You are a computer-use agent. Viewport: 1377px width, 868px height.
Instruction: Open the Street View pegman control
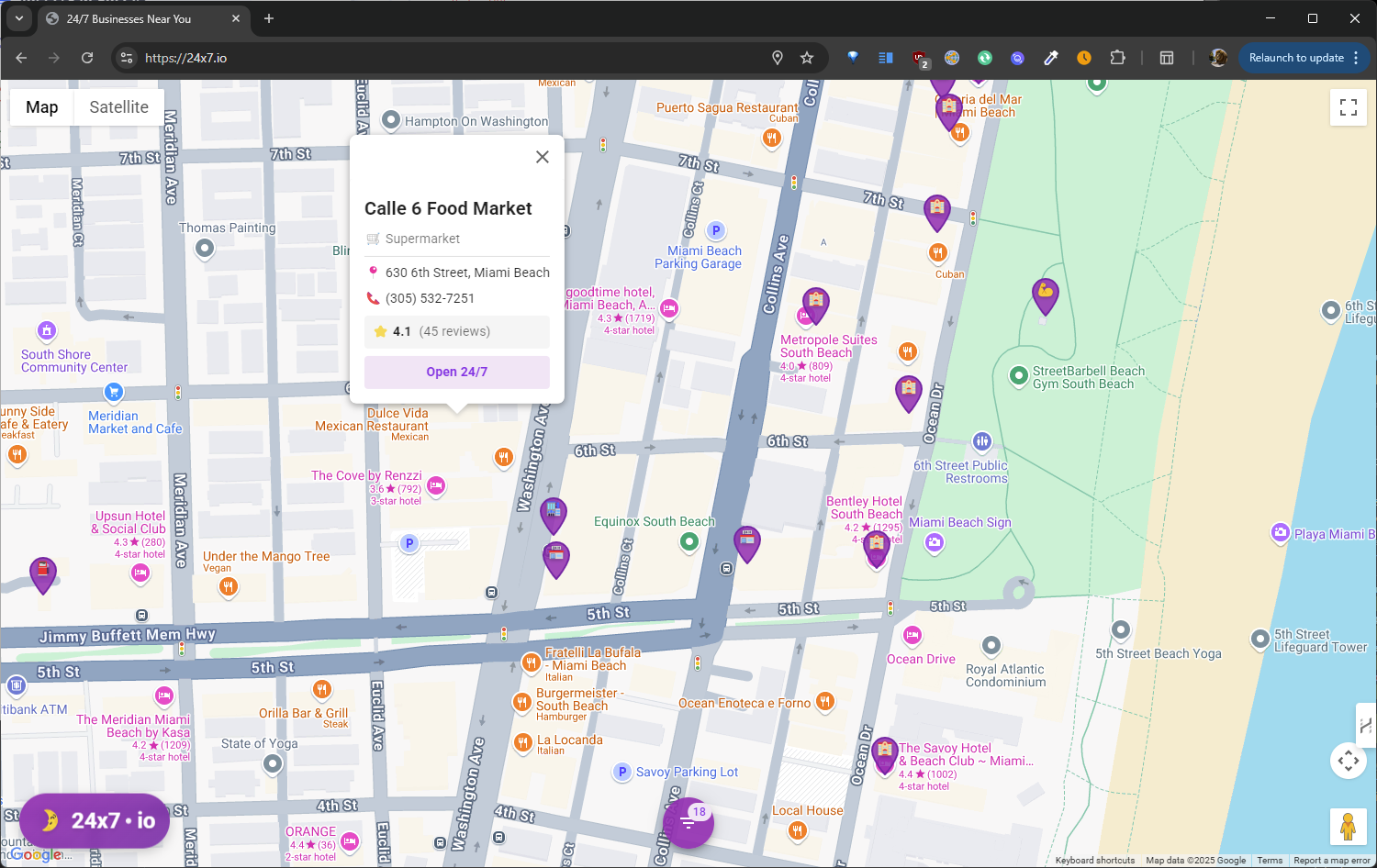point(1349,827)
